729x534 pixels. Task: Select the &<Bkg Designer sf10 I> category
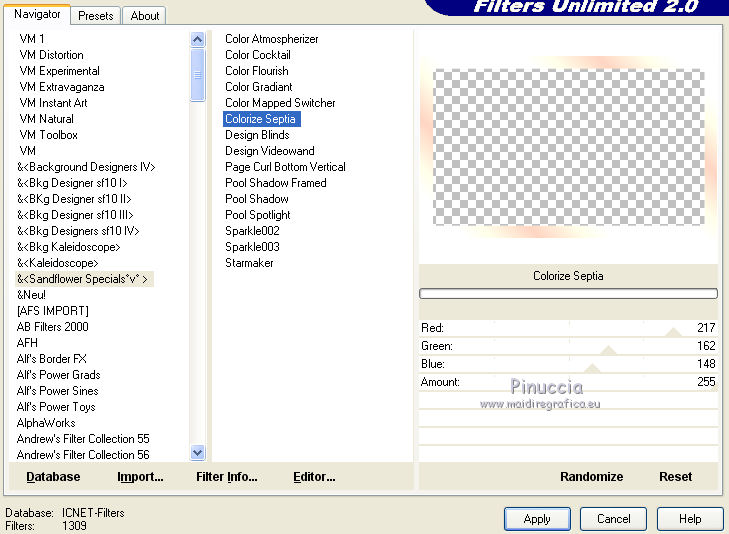pos(73,183)
